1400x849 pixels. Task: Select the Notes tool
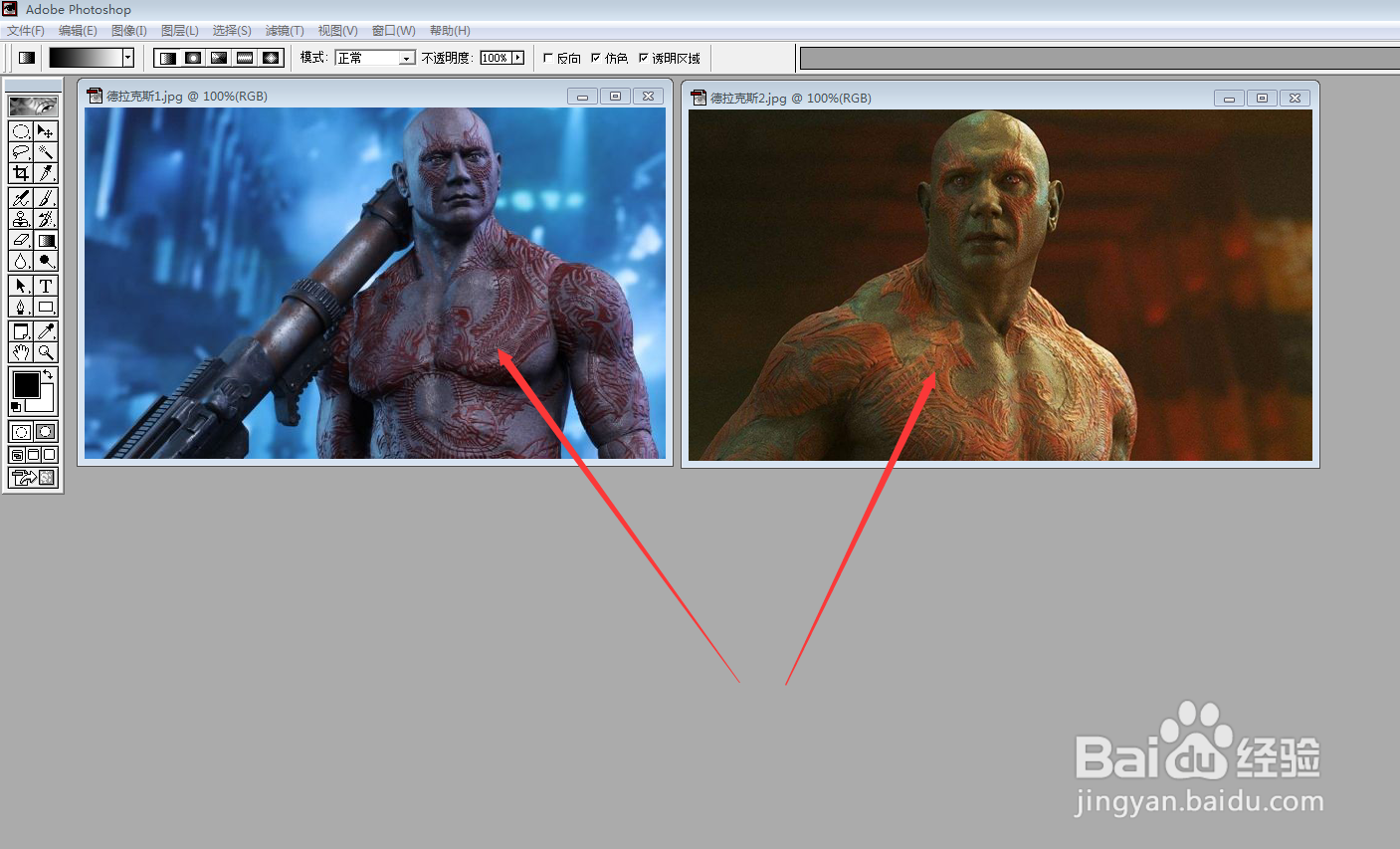tap(21, 331)
